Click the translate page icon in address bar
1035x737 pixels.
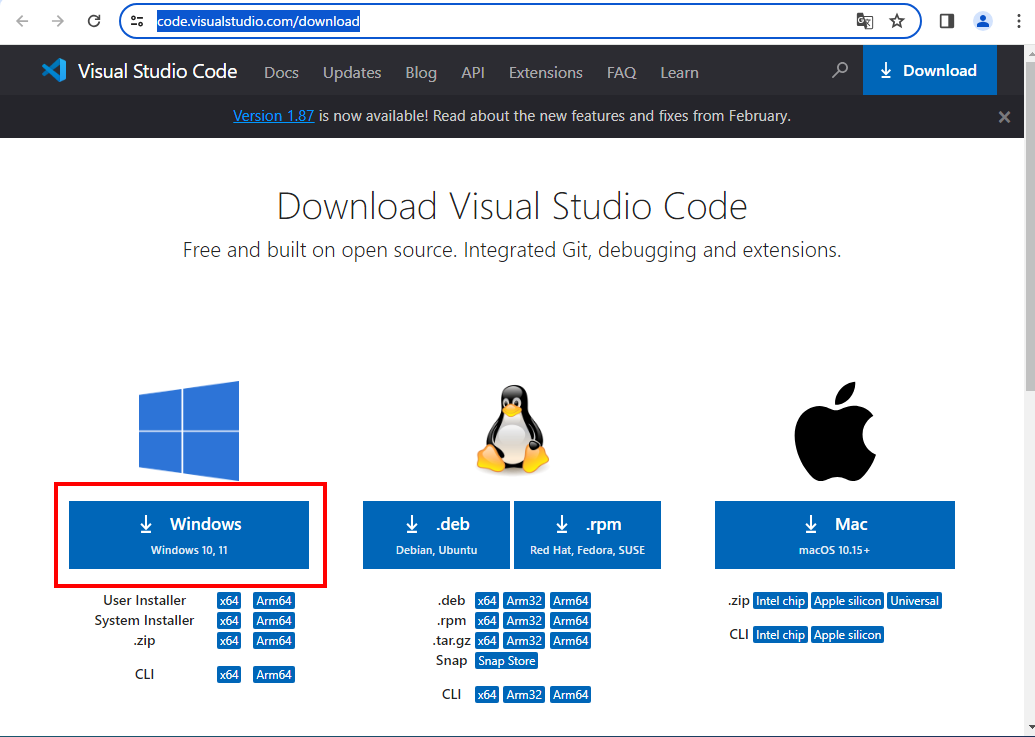pyautogui.click(x=864, y=21)
